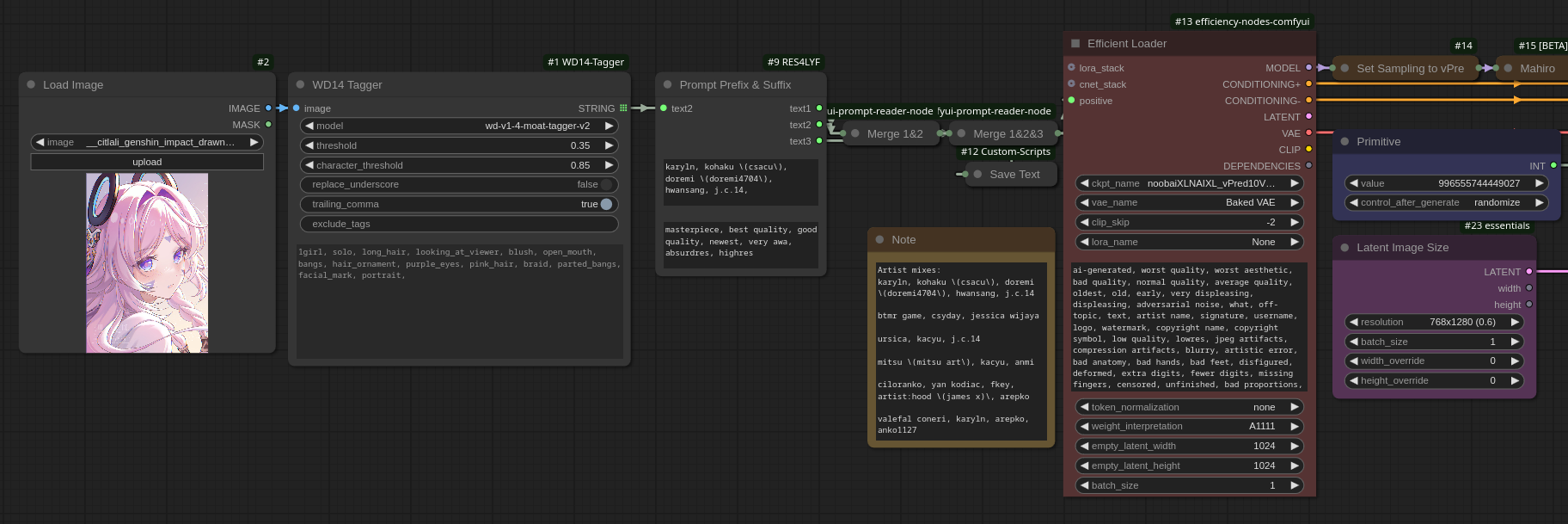Viewport: 1568px width, 524px height.
Task: Click the upload button in Load Image
Action: coord(147,162)
